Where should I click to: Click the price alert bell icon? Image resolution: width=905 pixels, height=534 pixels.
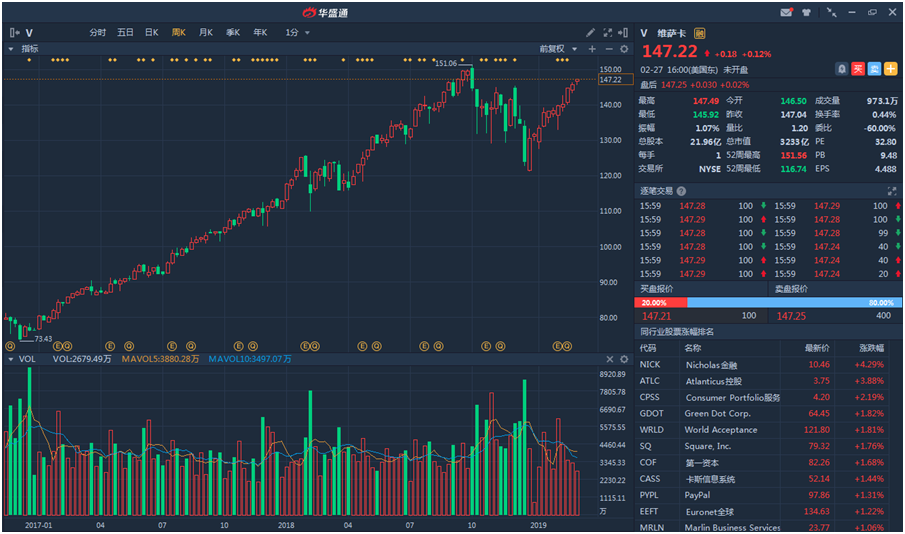842,68
